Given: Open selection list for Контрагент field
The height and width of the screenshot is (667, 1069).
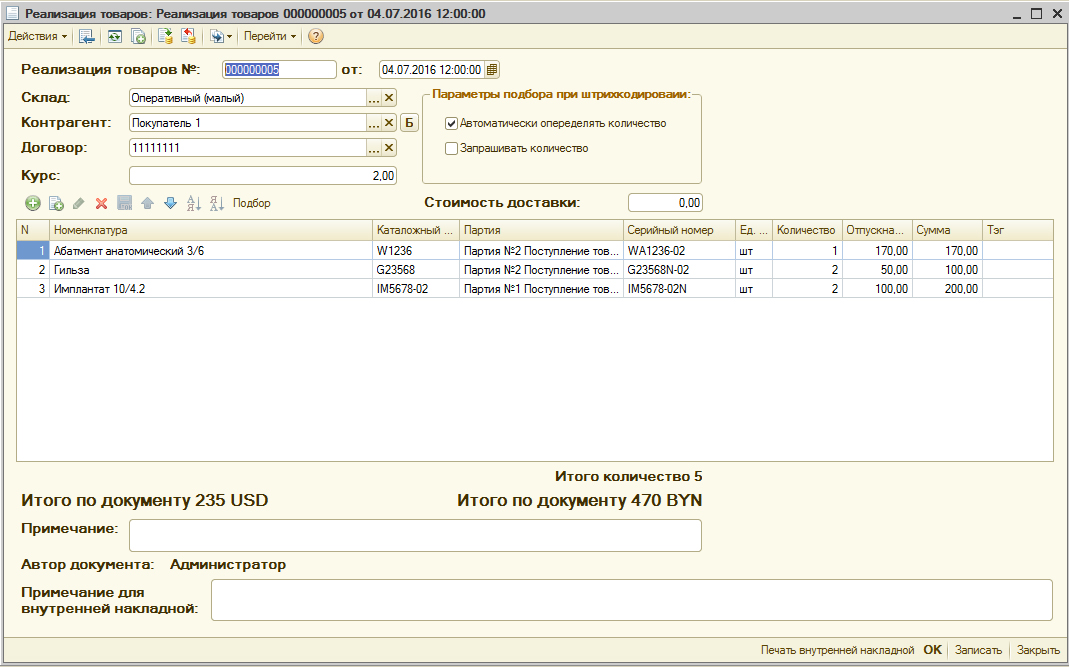Looking at the screenshot, I should point(374,123).
